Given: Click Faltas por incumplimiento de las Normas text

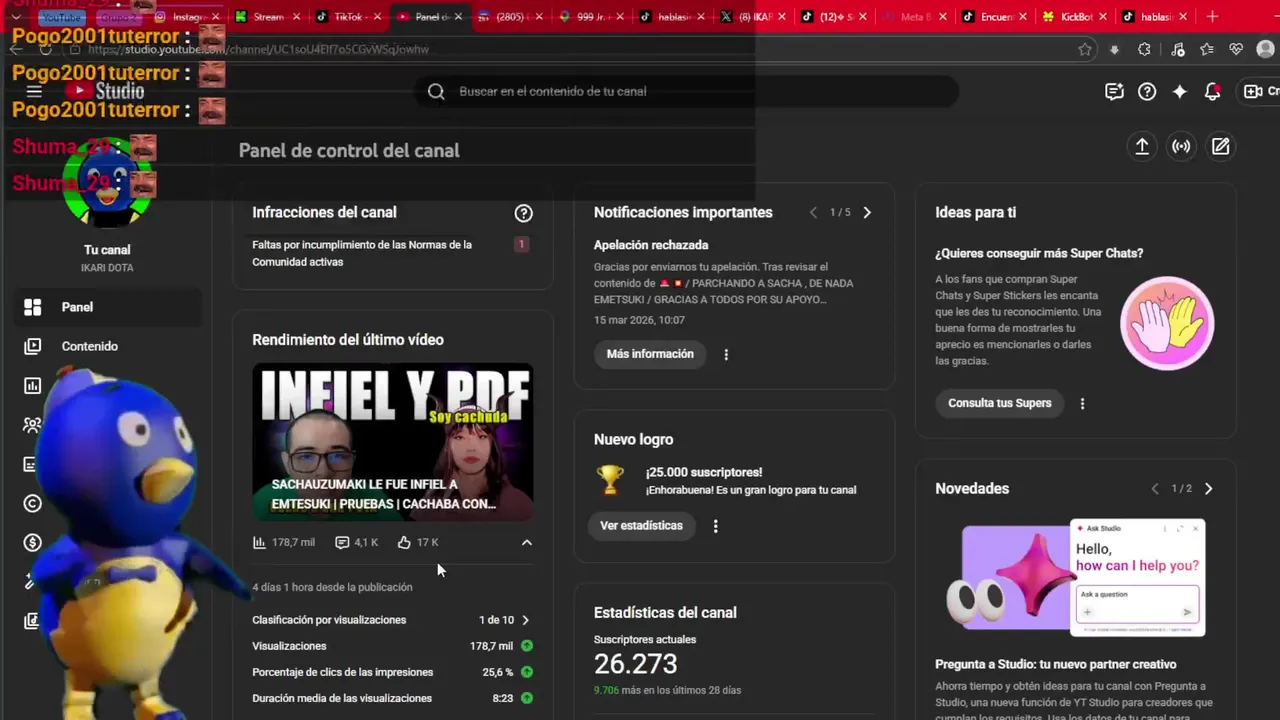Looking at the screenshot, I should click(x=362, y=253).
